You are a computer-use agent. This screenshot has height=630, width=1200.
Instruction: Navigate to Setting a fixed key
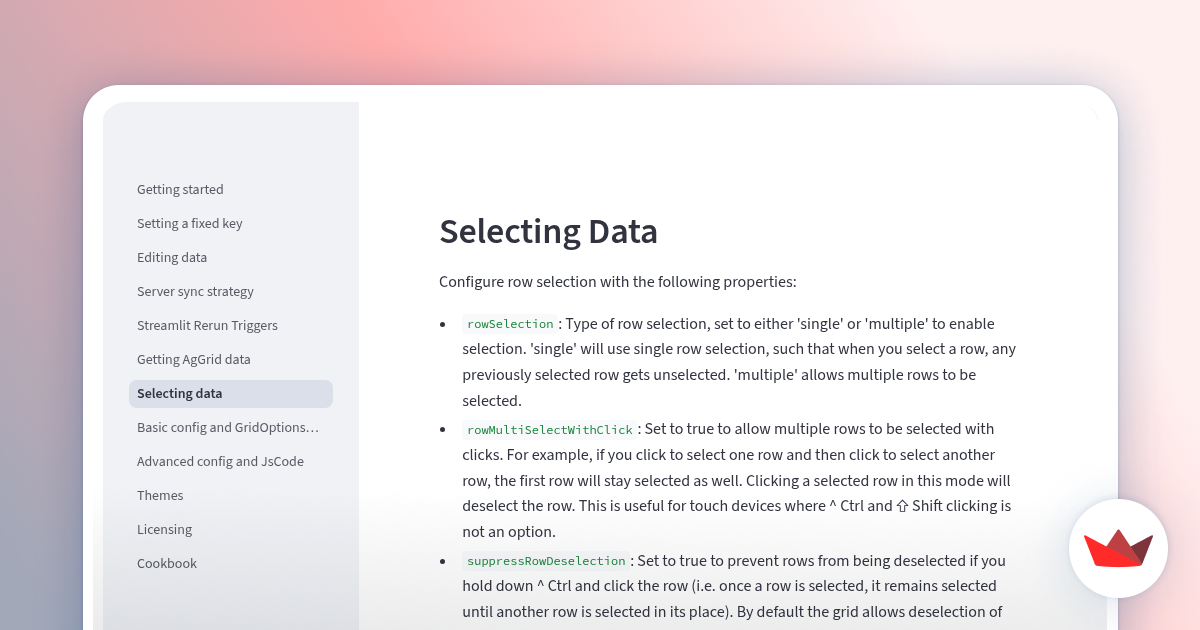pos(190,223)
